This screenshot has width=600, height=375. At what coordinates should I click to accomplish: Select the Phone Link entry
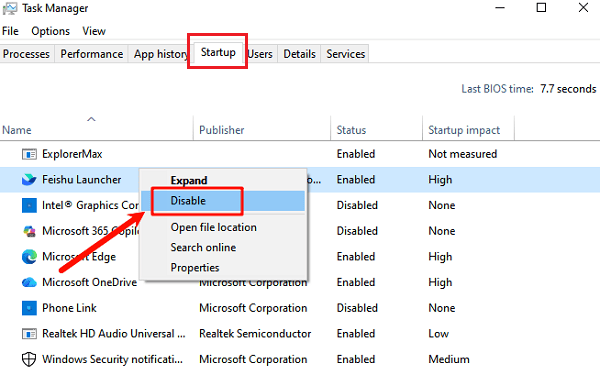[69, 308]
